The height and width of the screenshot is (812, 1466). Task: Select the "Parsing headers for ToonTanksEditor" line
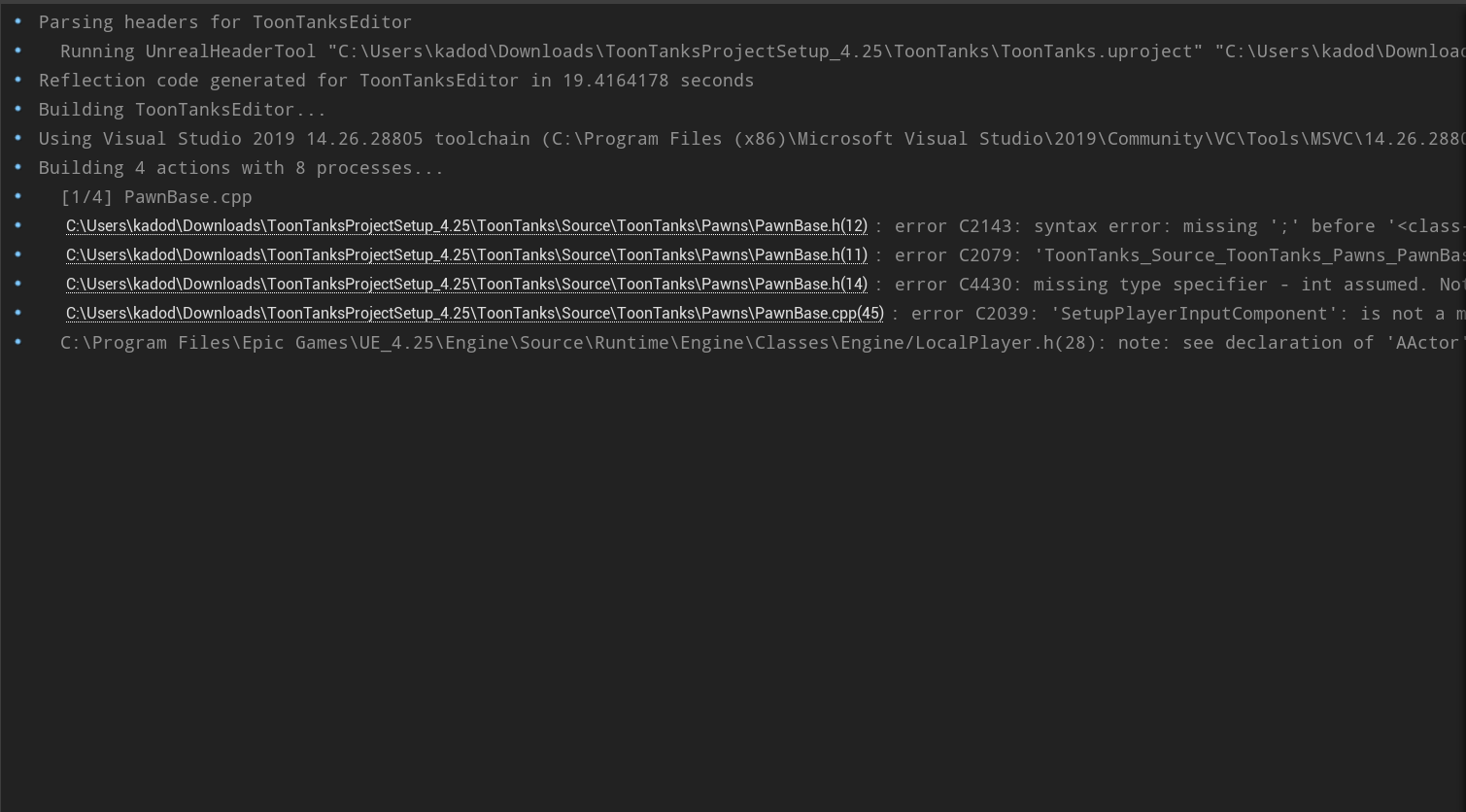coord(224,22)
